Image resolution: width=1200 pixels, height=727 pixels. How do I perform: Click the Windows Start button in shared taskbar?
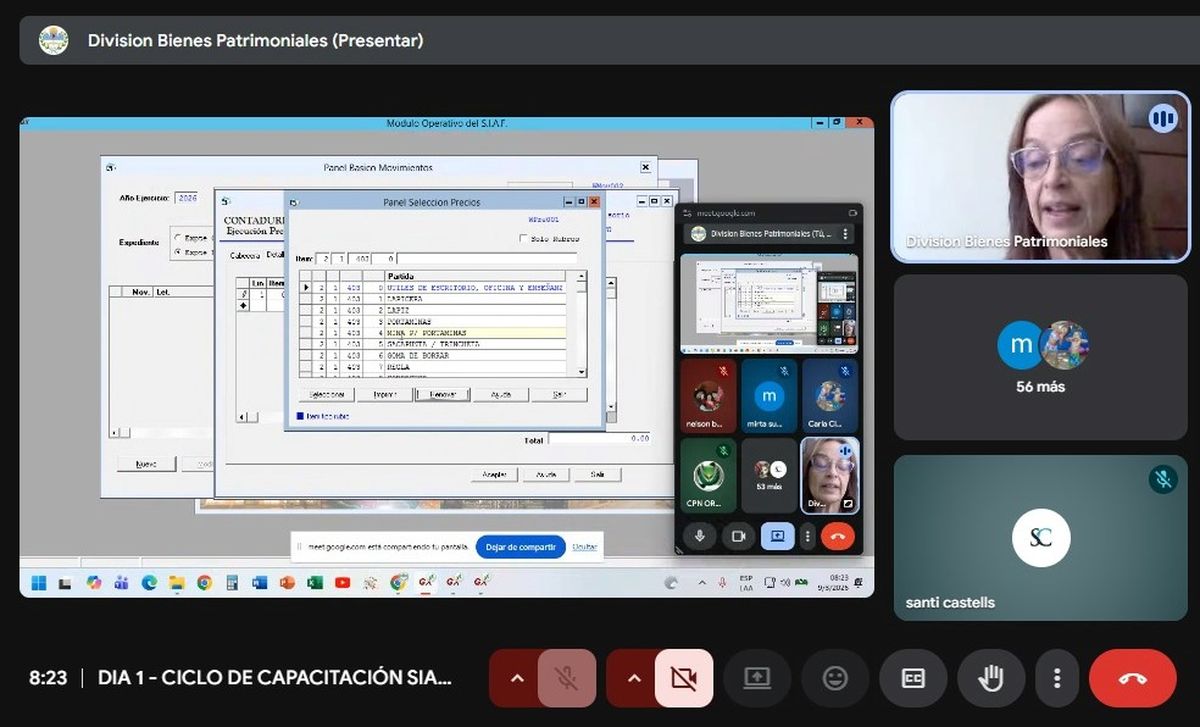pyautogui.click(x=38, y=582)
